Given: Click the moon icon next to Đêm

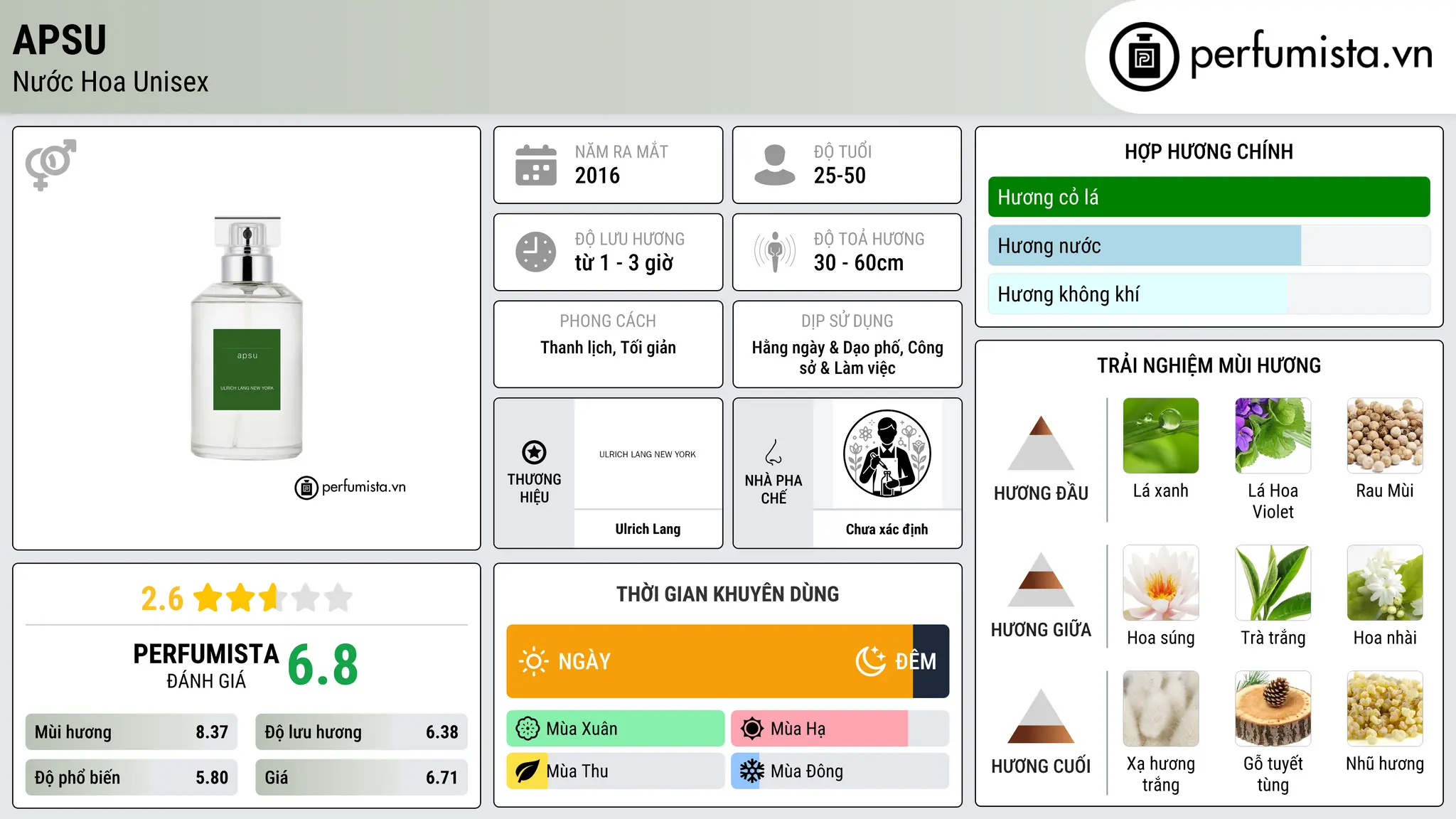Looking at the screenshot, I should click(x=871, y=661).
